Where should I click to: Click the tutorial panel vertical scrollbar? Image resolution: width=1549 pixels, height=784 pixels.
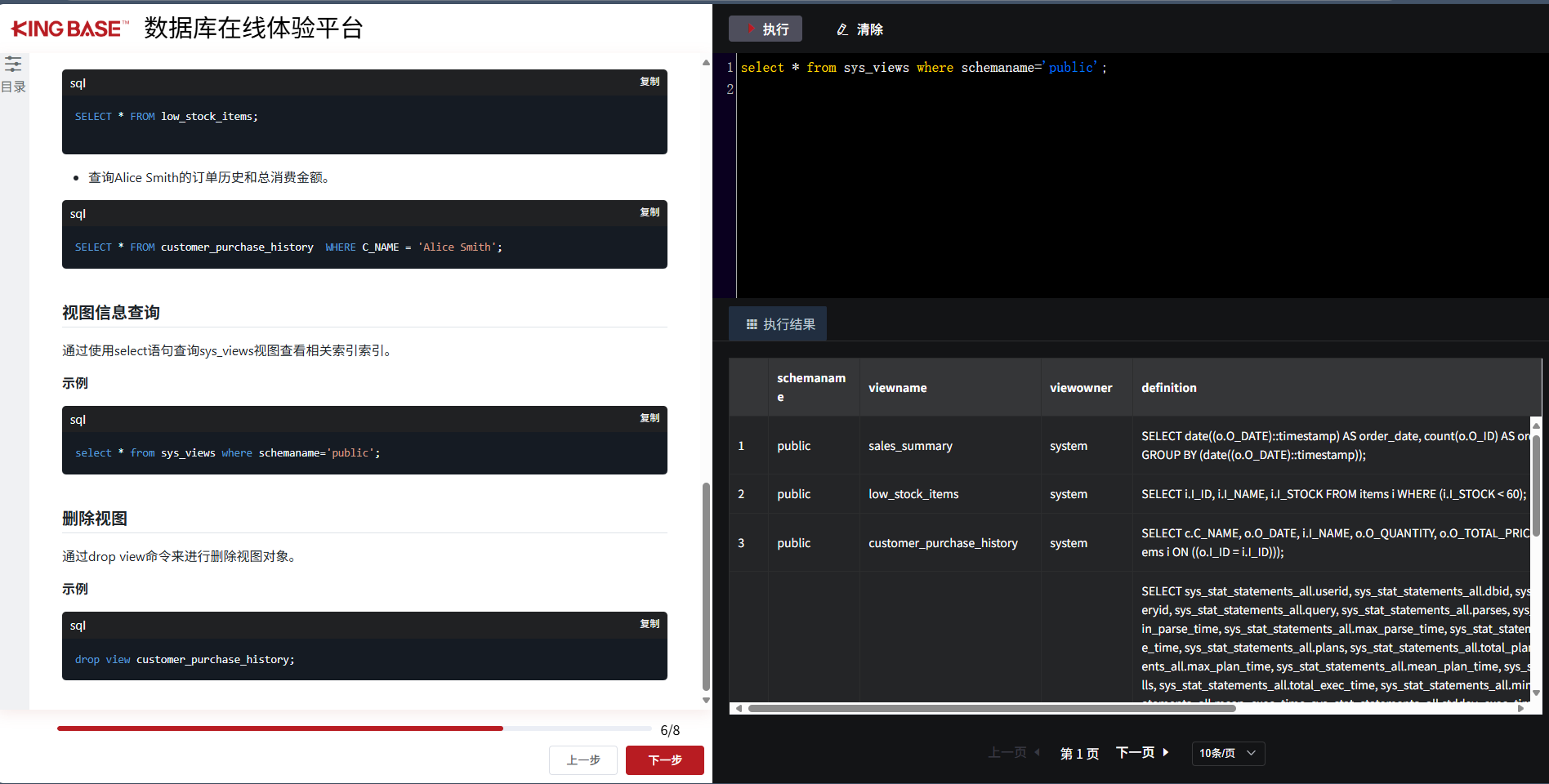[x=706, y=586]
